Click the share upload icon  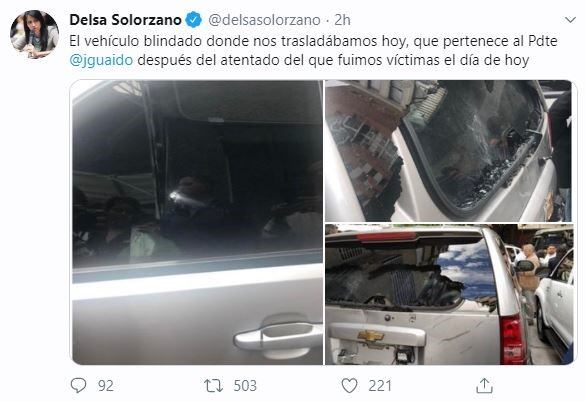[484, 386]
